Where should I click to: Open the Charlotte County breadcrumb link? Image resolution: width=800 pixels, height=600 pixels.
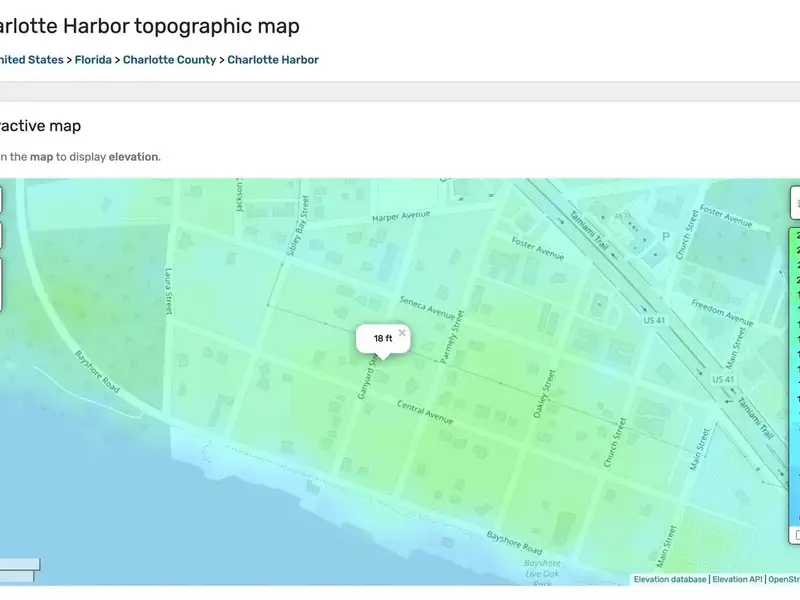coord(169,60)
